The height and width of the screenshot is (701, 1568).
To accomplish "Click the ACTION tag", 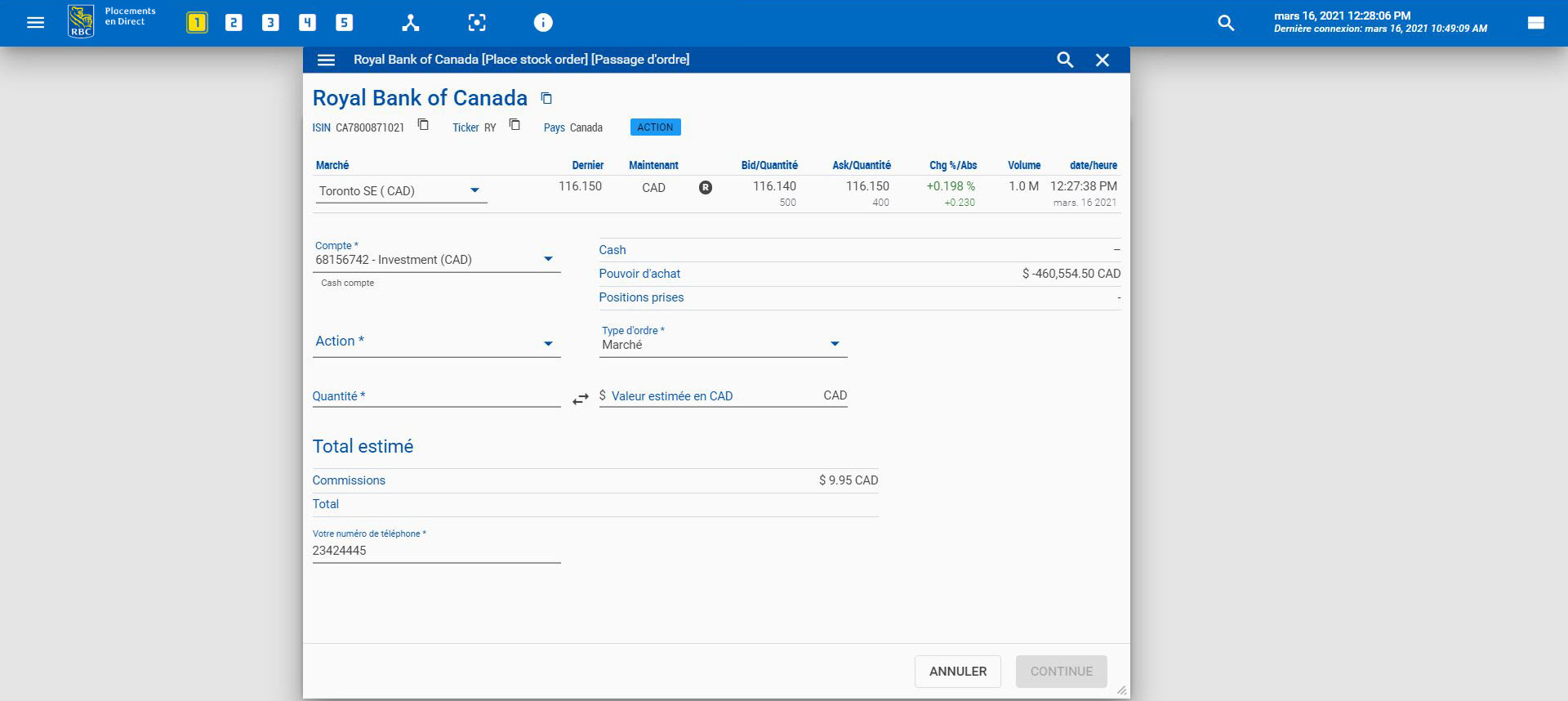I will [655, 127].
